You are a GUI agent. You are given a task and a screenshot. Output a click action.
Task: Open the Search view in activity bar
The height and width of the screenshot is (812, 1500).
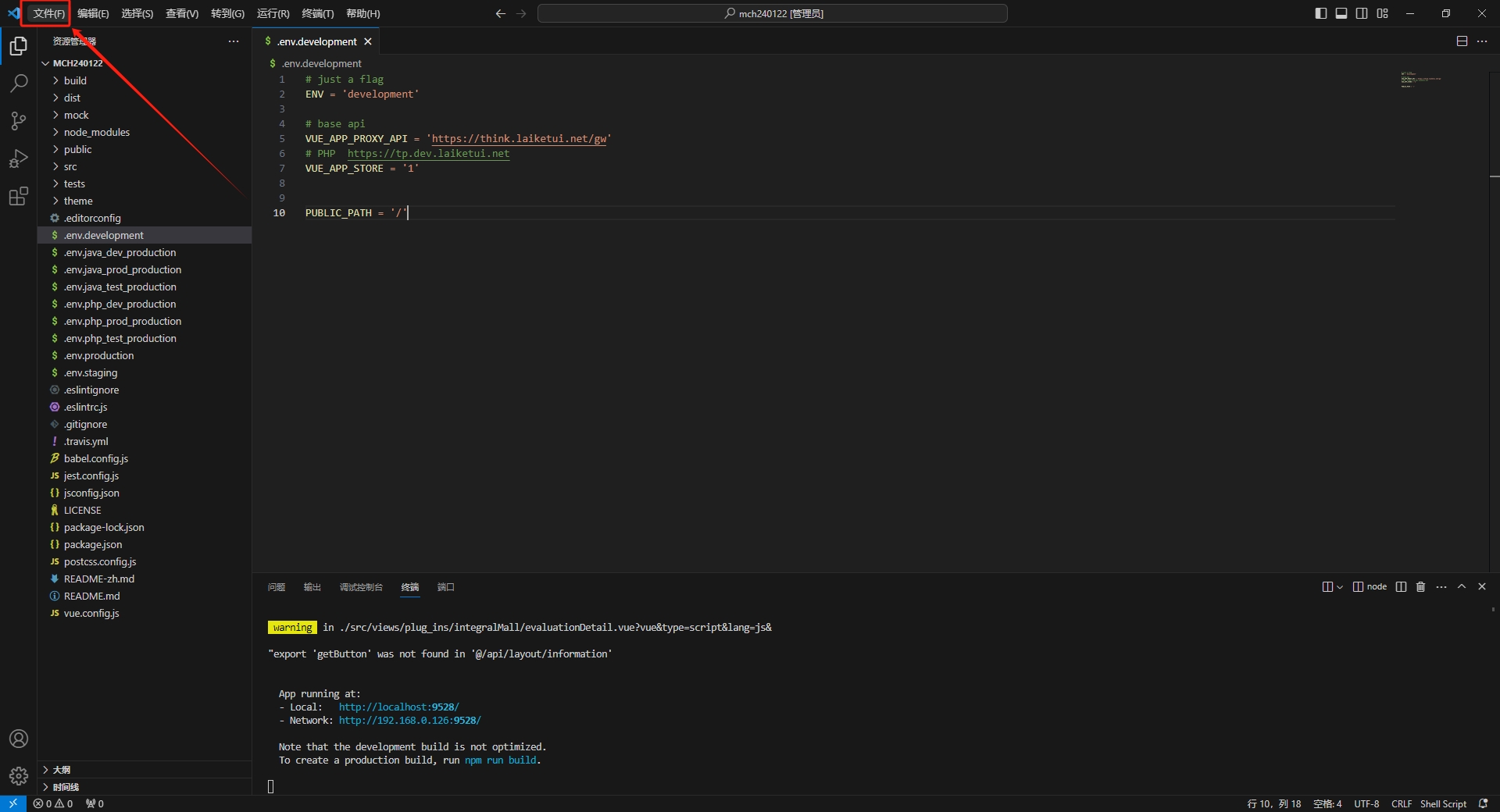click(x=19, y=84)
